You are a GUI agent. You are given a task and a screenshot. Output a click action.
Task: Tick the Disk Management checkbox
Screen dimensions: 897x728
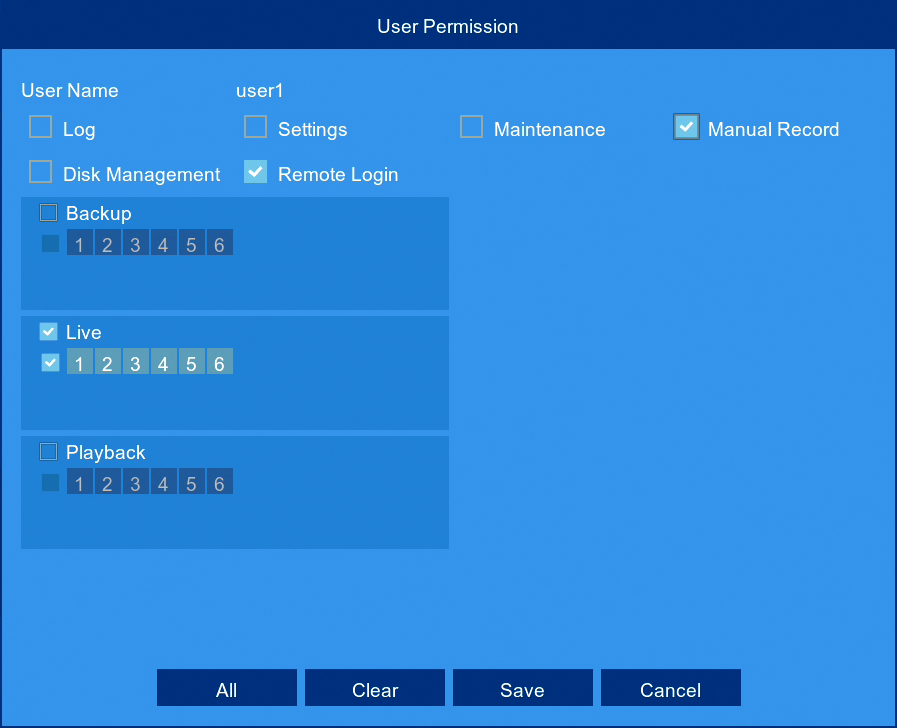pos(41,172)
